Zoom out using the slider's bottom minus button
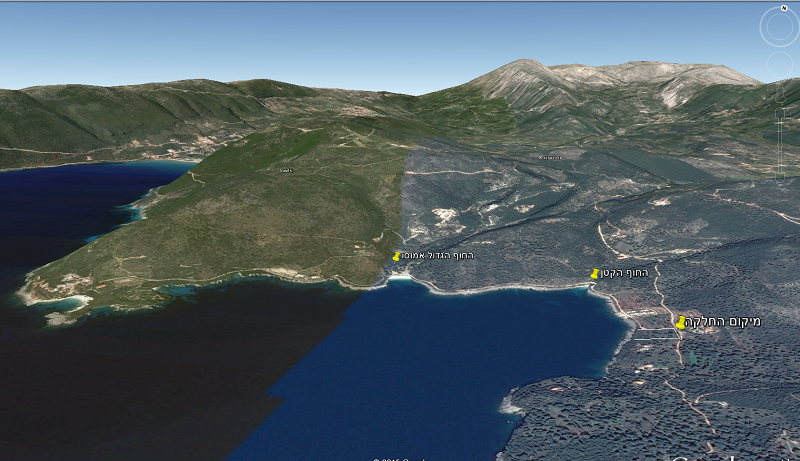 coord(780,176)
